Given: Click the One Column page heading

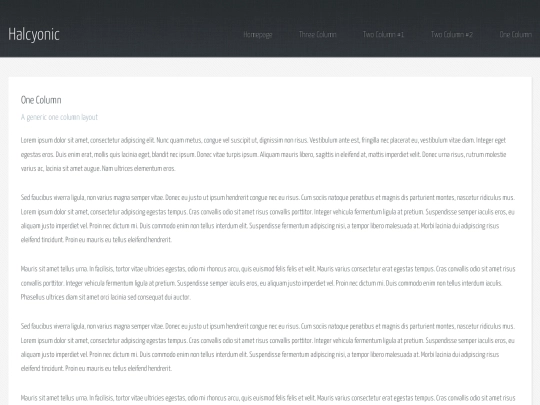Looking at the screenshot, I should point(41,100).
